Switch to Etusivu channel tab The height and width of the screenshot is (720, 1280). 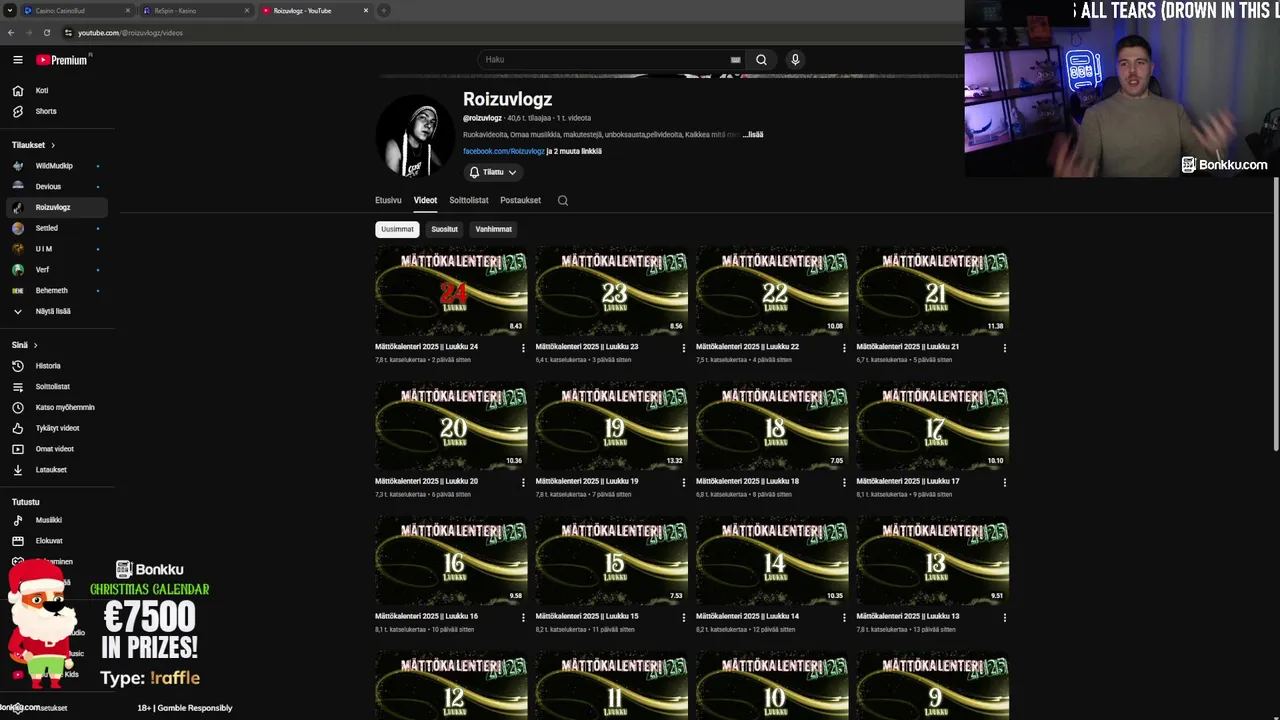388,200
